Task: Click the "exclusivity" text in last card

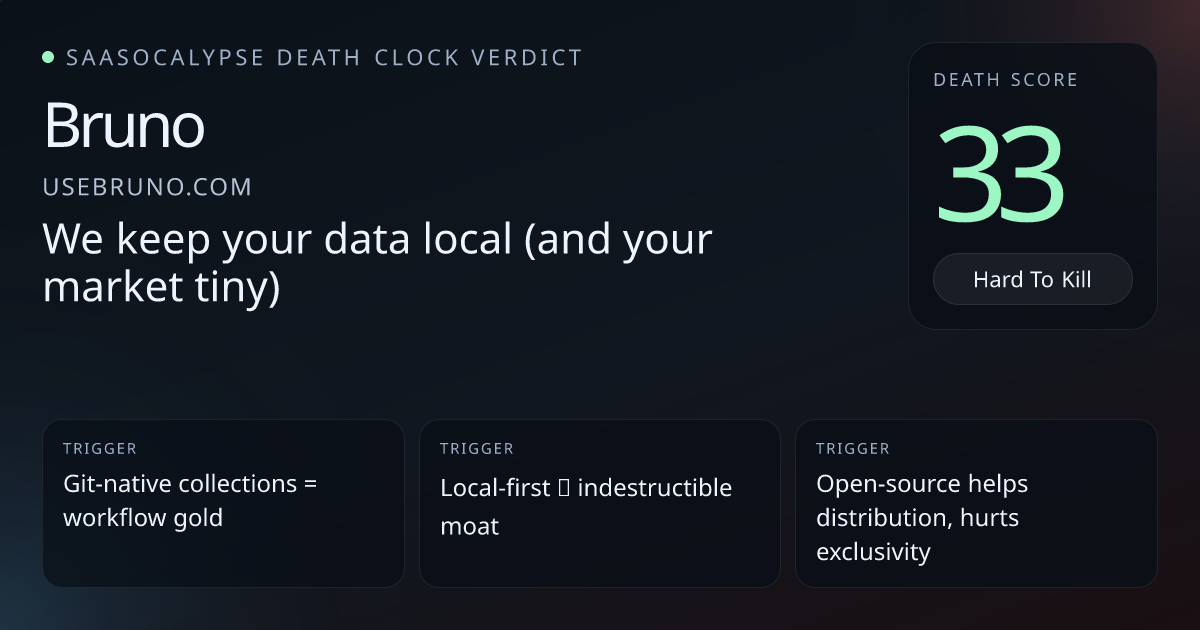Action: [x=873, y=552]
